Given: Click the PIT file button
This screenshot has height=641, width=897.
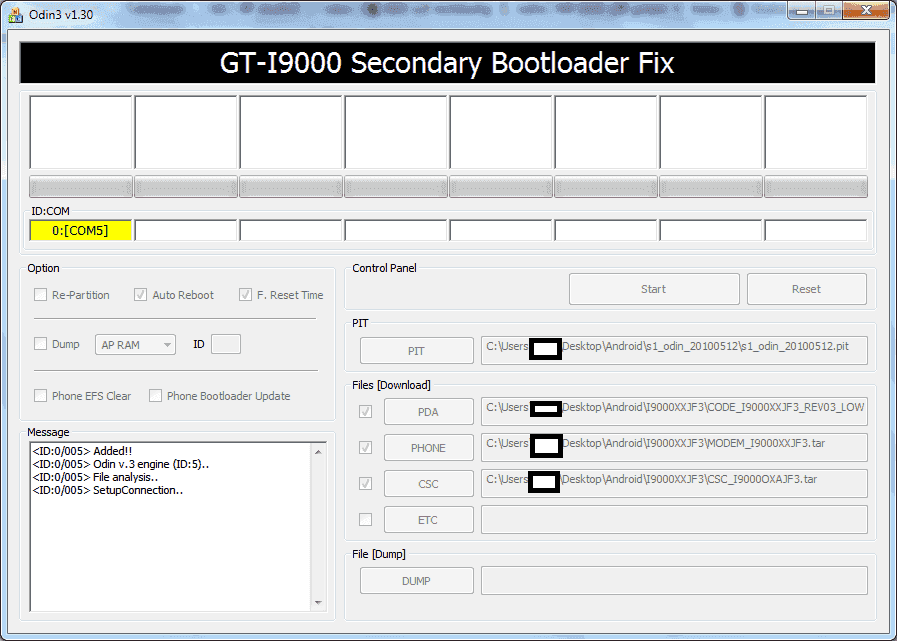Looking at the screenshot, I should pyautogui.click(x=416, y=351).
